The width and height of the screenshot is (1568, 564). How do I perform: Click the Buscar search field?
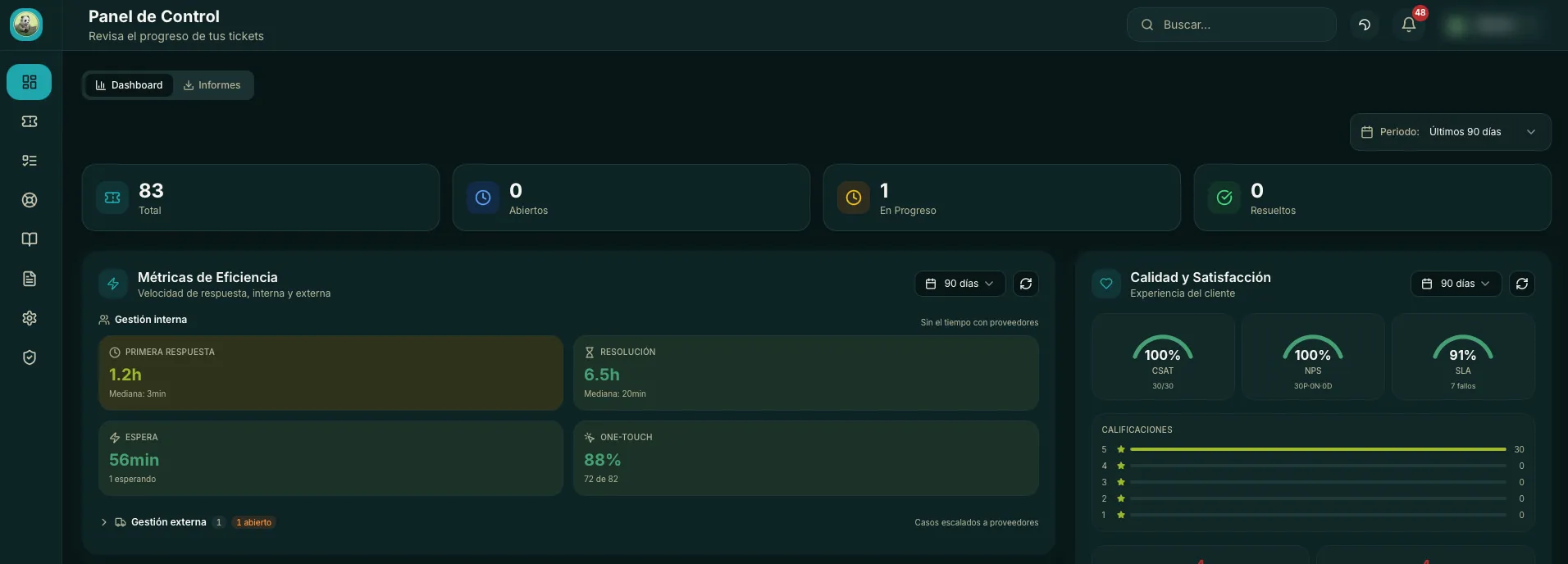(x=1232, y=25)
